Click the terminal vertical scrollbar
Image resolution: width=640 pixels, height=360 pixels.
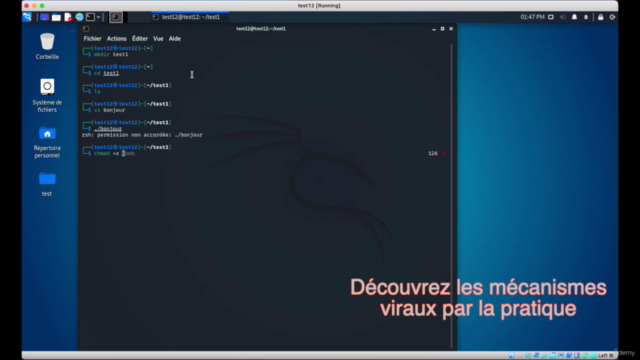(x=451, y=196)
